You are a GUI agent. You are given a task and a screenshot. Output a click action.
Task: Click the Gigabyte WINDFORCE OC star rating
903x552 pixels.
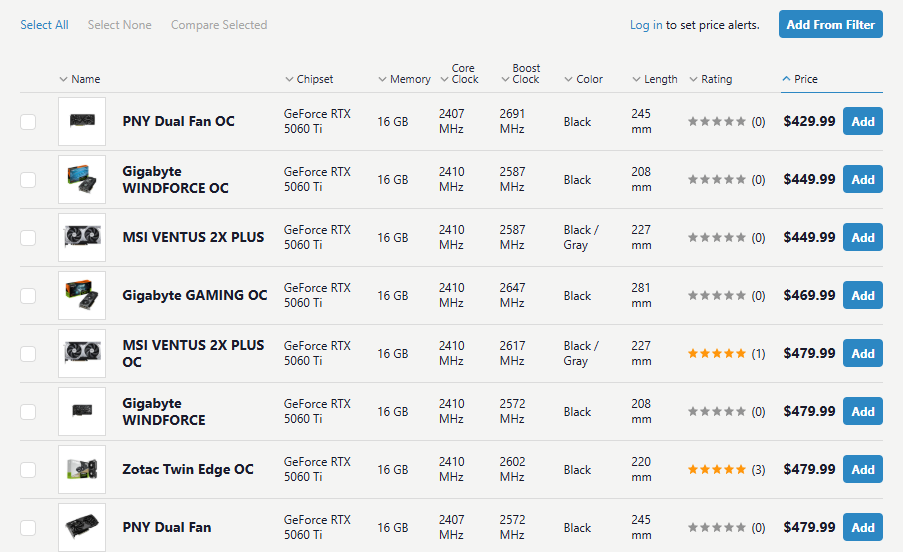point(716,180)
